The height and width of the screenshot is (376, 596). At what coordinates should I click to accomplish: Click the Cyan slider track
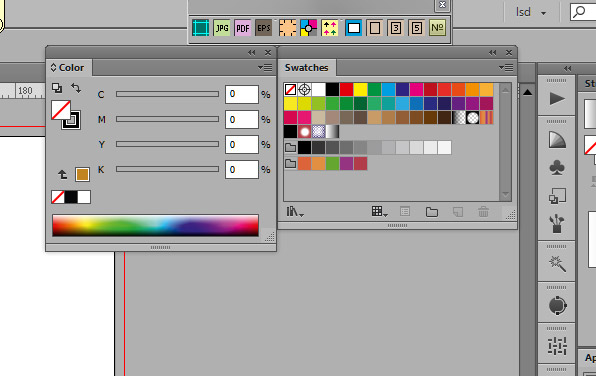(167, 94)
